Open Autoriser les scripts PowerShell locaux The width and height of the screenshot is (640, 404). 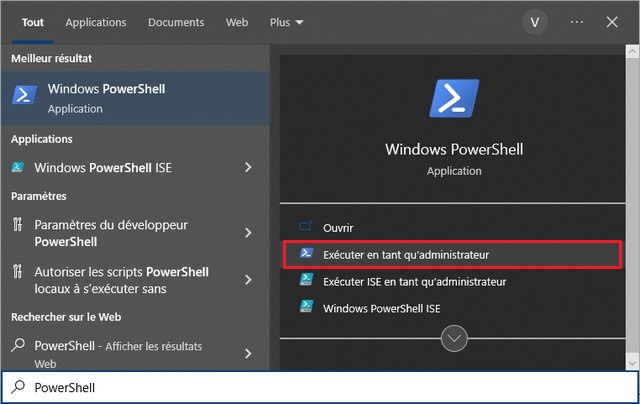(122, 280)
